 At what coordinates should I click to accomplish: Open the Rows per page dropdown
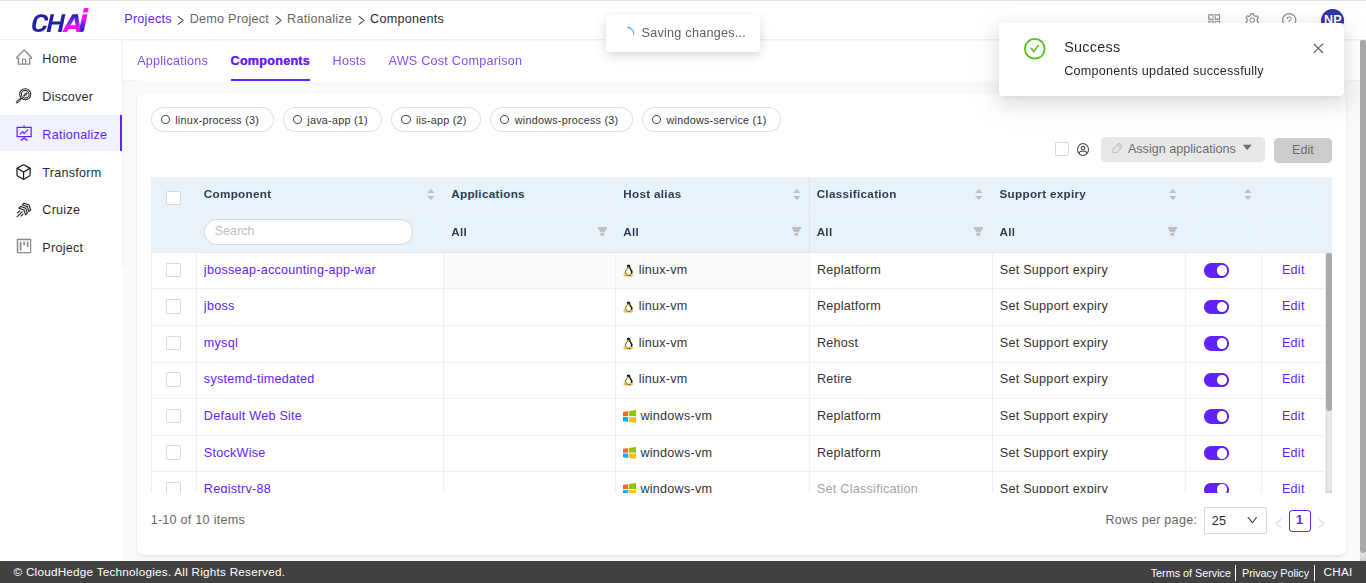tap(1235, 520)
